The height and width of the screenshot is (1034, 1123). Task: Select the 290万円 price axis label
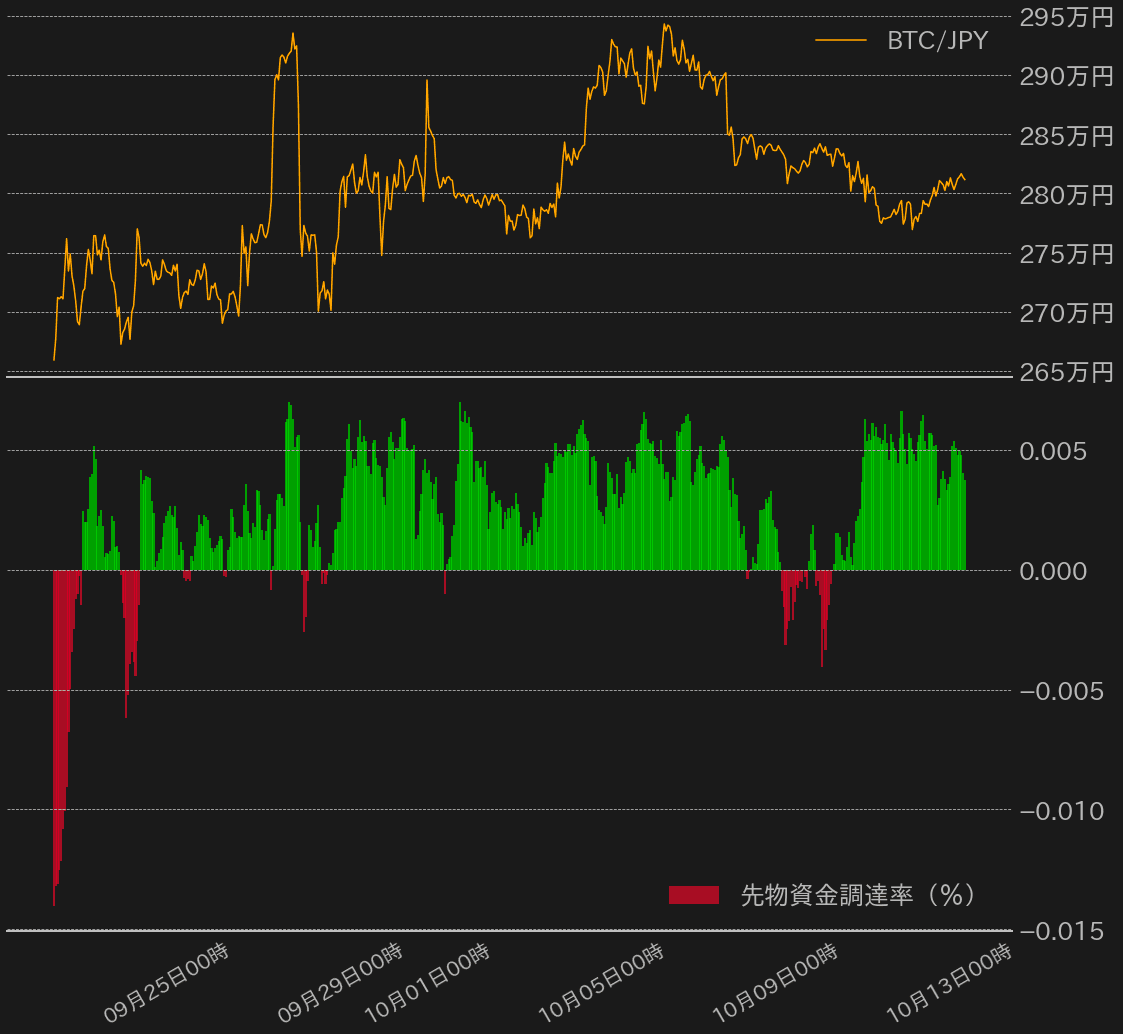[x=1066, y=76]
